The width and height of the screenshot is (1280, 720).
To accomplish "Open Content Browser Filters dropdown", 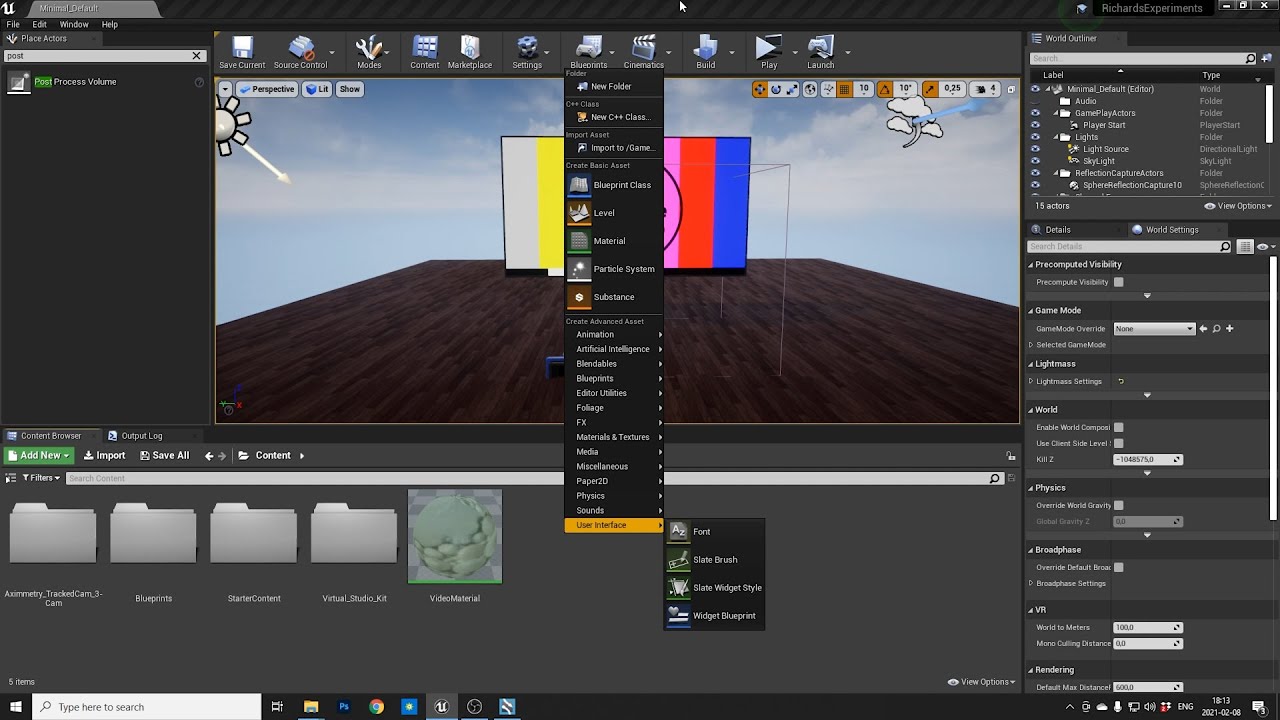I will coord(41,478).
